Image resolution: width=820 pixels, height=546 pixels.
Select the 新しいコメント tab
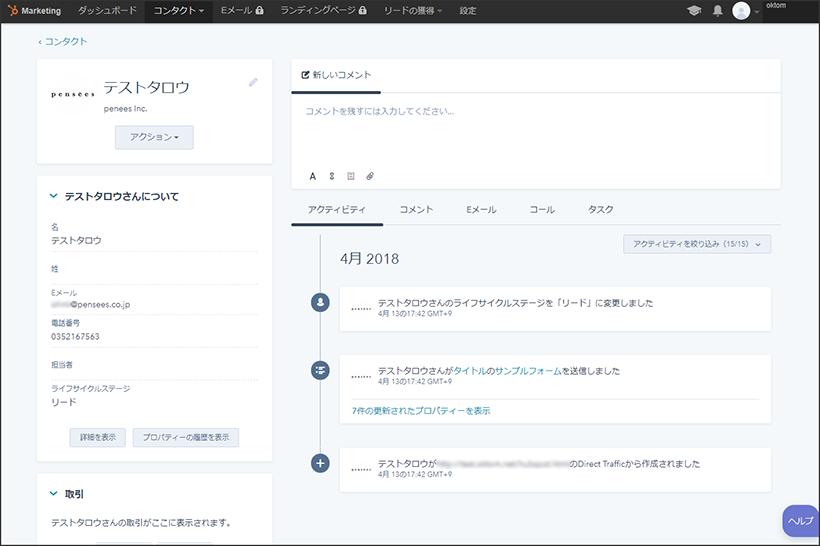pyautogui.click(x=336, y=75)
